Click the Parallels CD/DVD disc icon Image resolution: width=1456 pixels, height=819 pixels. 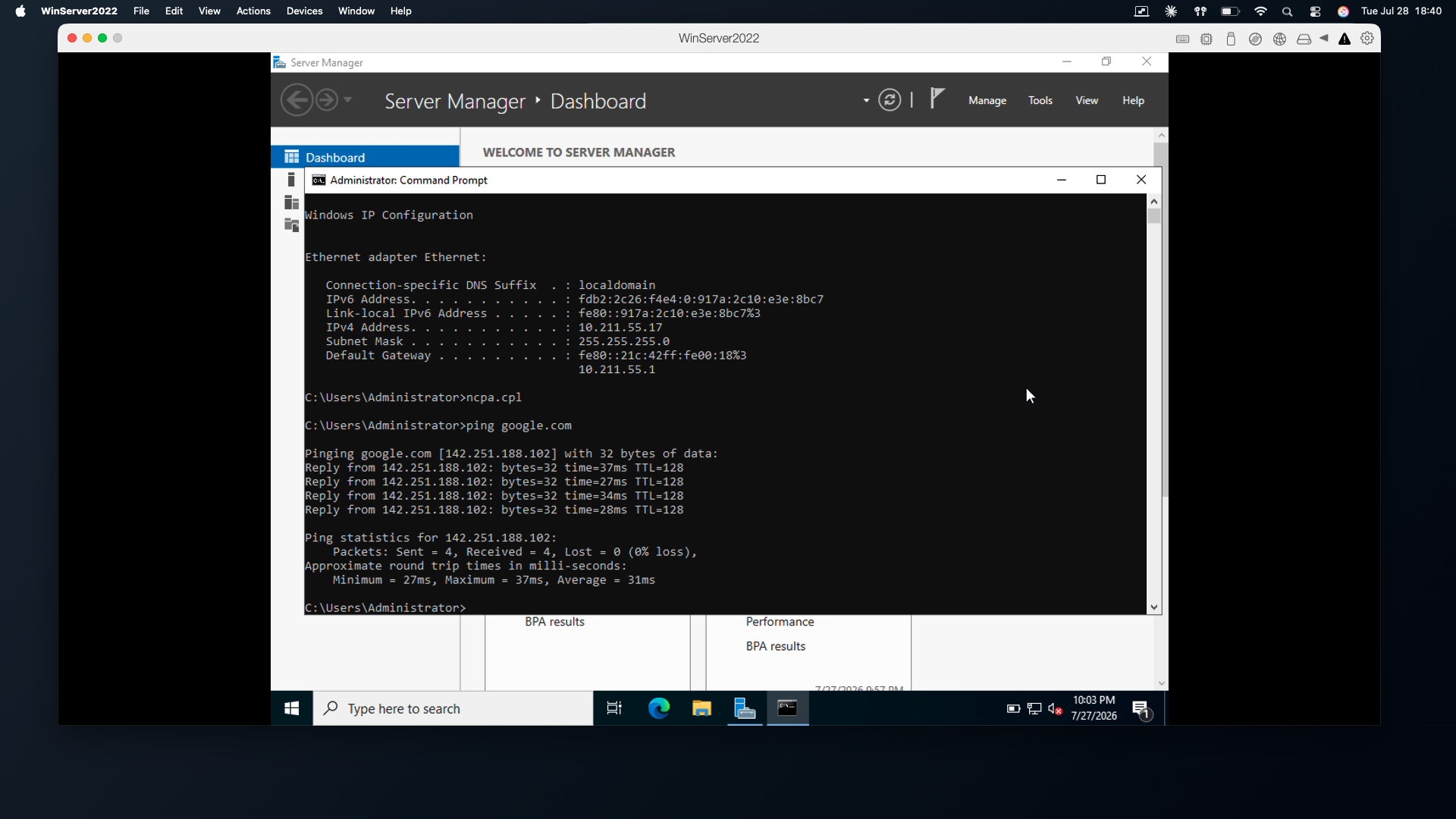pyautogui.click(x=1255, y=39)
